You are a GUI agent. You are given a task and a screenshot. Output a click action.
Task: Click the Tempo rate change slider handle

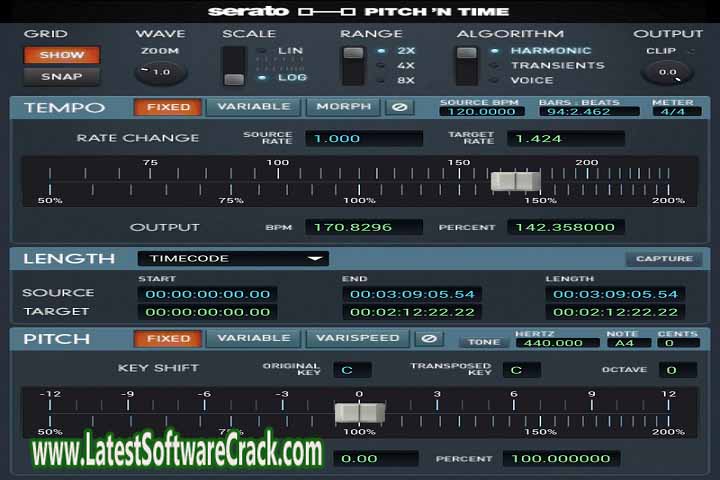coord(515,181)
